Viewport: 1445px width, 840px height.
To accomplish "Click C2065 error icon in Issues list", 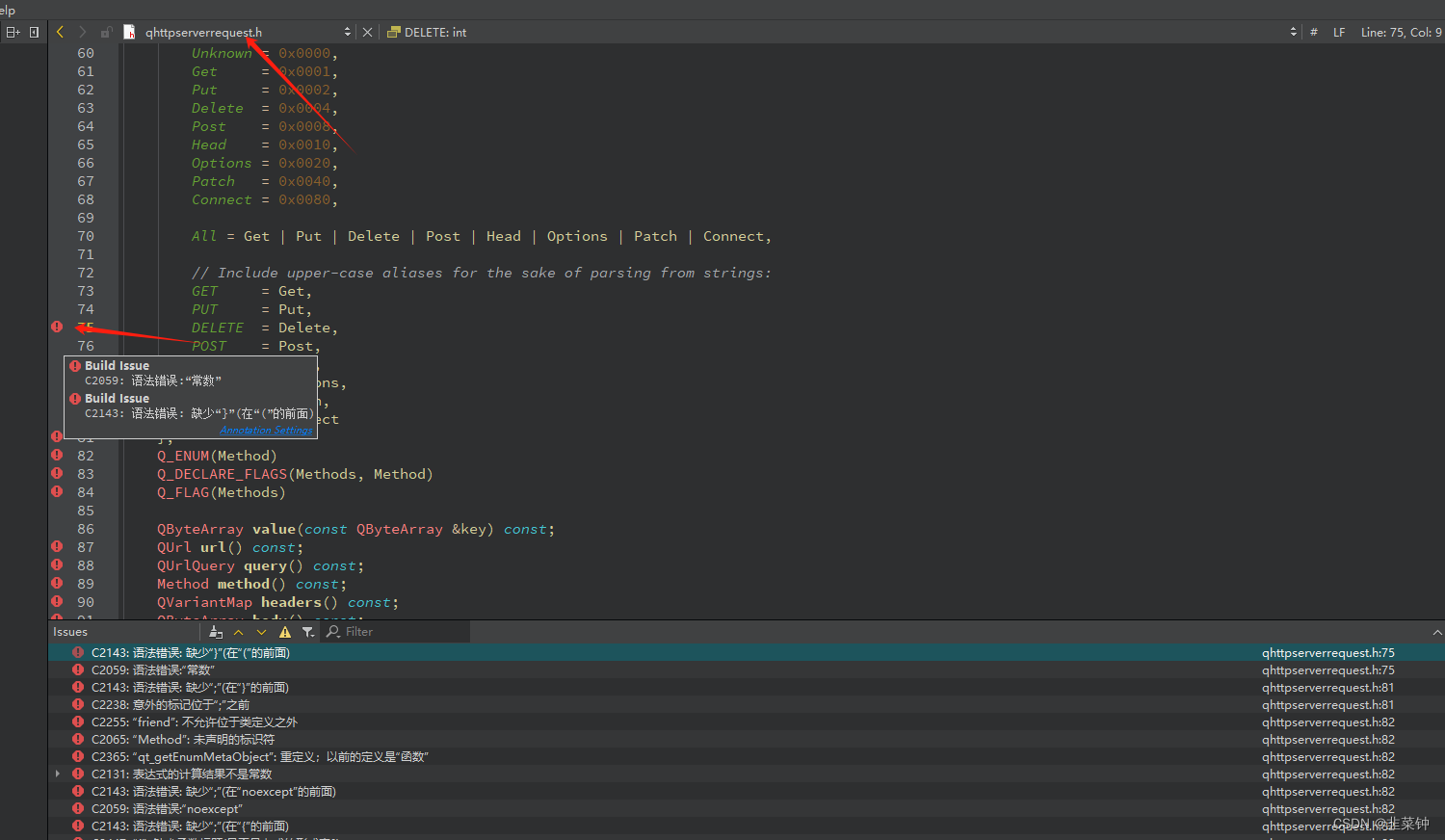I will 78,739.
